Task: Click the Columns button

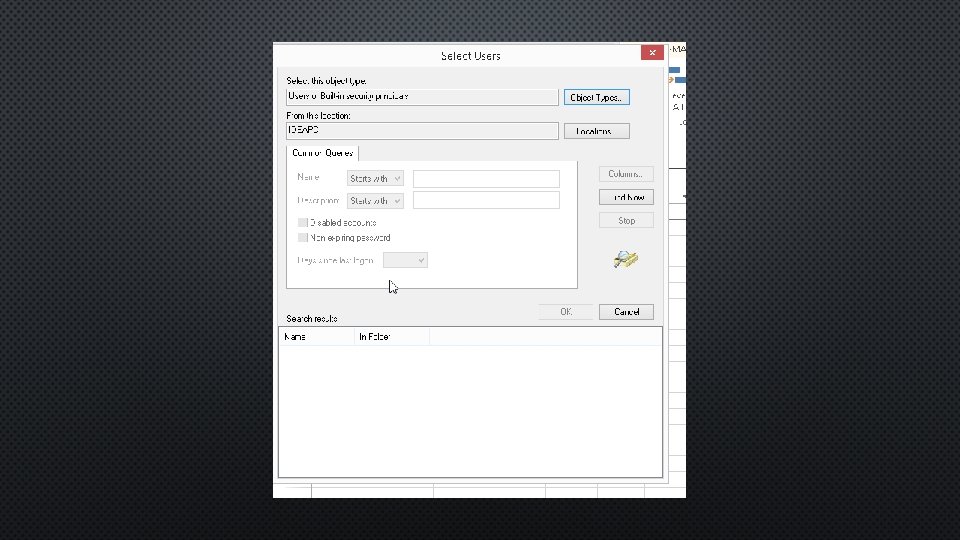Action: [x=626, y=174]
